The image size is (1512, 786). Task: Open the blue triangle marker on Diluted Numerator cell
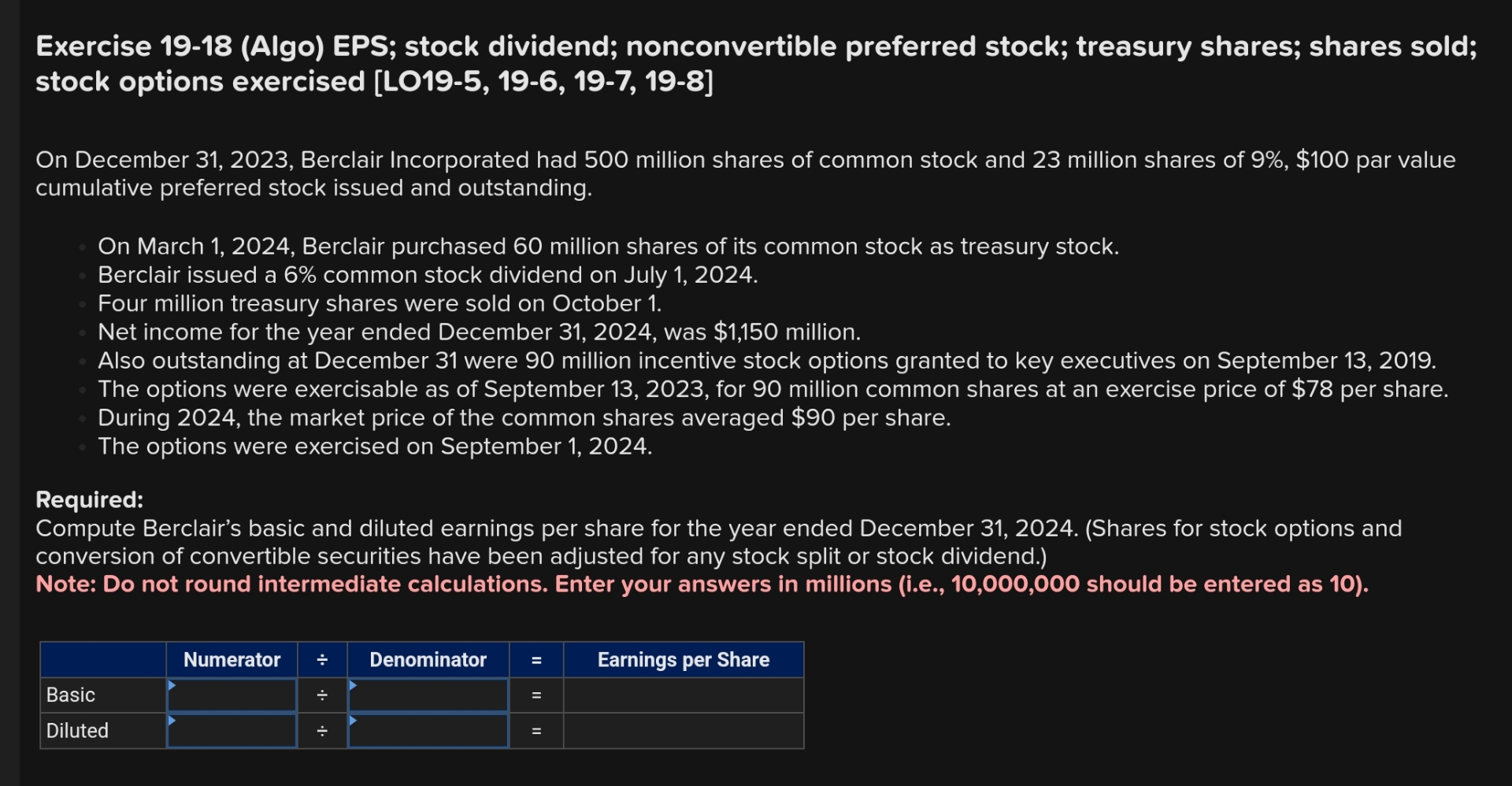pyautogui.click(x=172, y=720)
